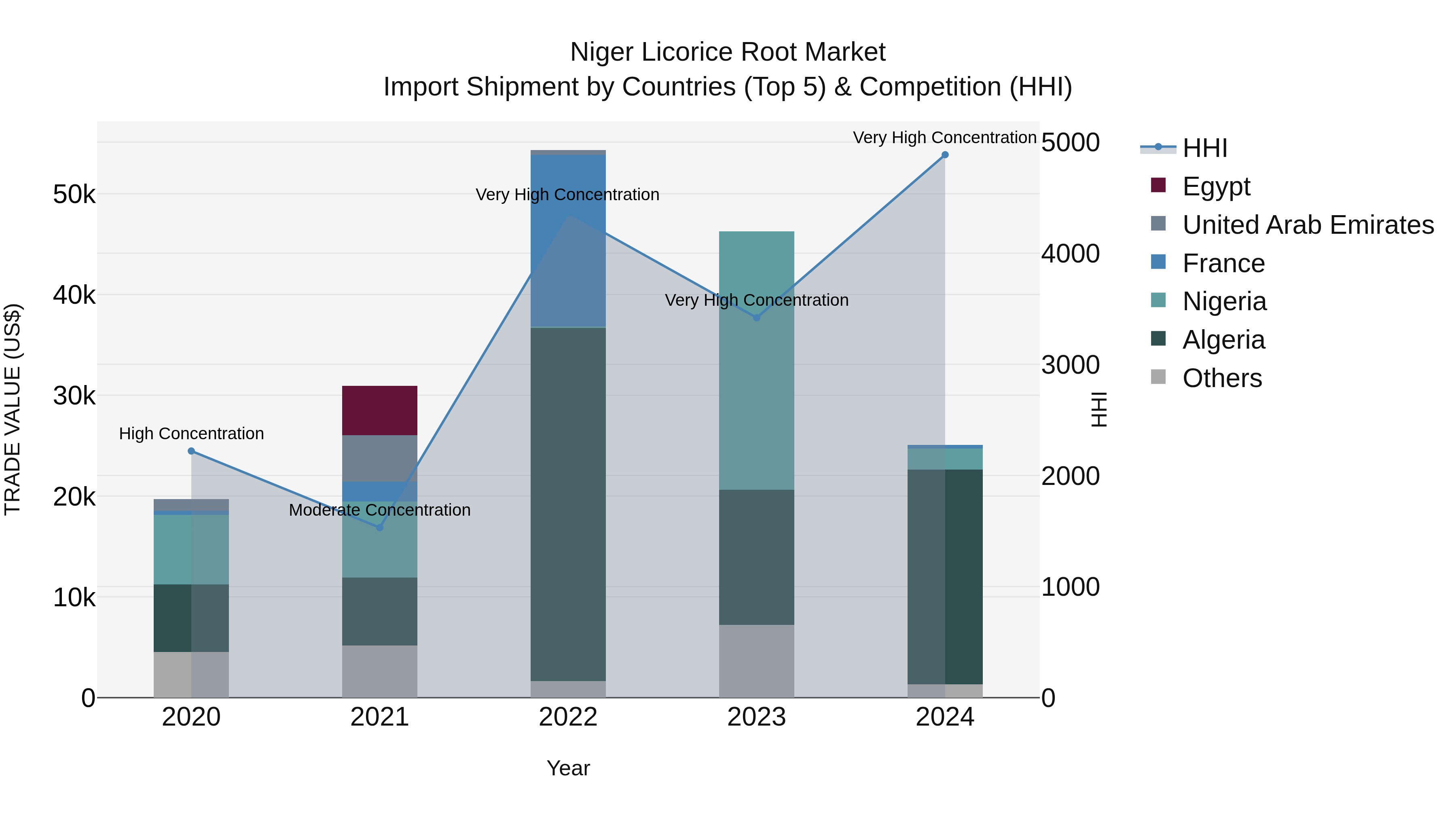1456x819 pixels.
Task: Click 2023 'Very High Concentration' annotation
Action: pyautogui.click(x=757, y=300)
